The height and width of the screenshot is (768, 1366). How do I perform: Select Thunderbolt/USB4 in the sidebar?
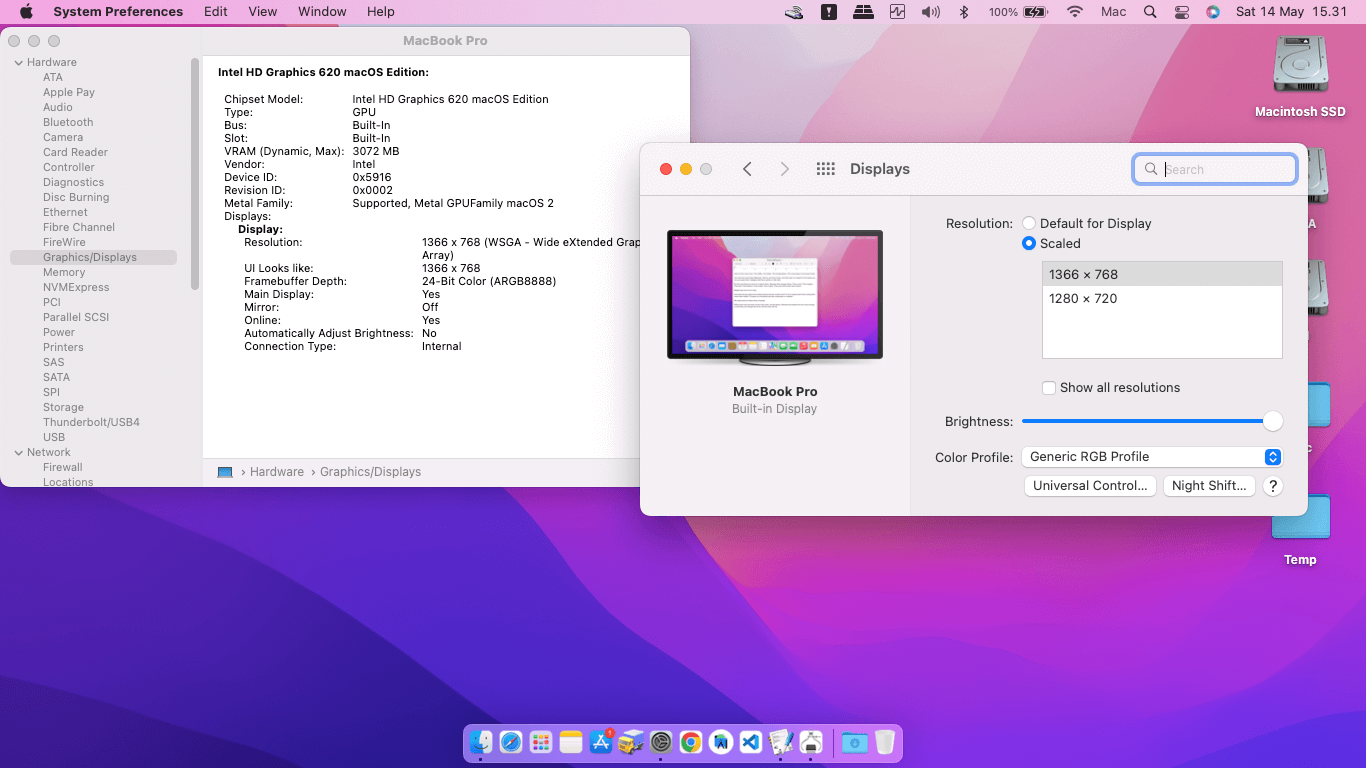tap(91, 422)
